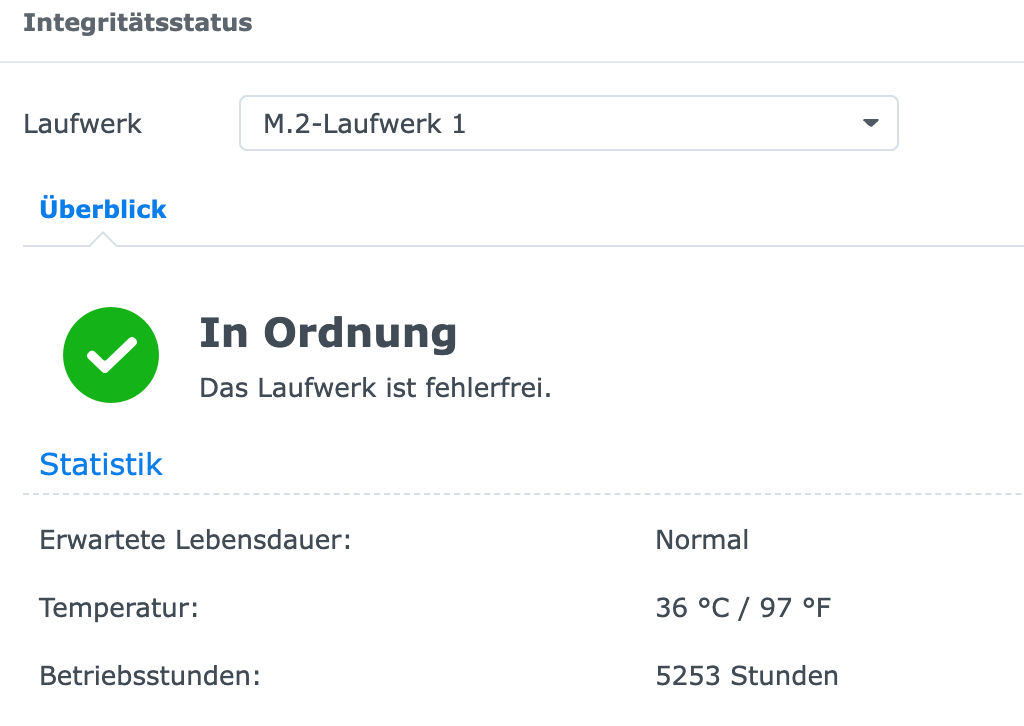Click the Normal lifespan value
Image resolution: width=1024 pixels, height=726 pixels.
702,540
